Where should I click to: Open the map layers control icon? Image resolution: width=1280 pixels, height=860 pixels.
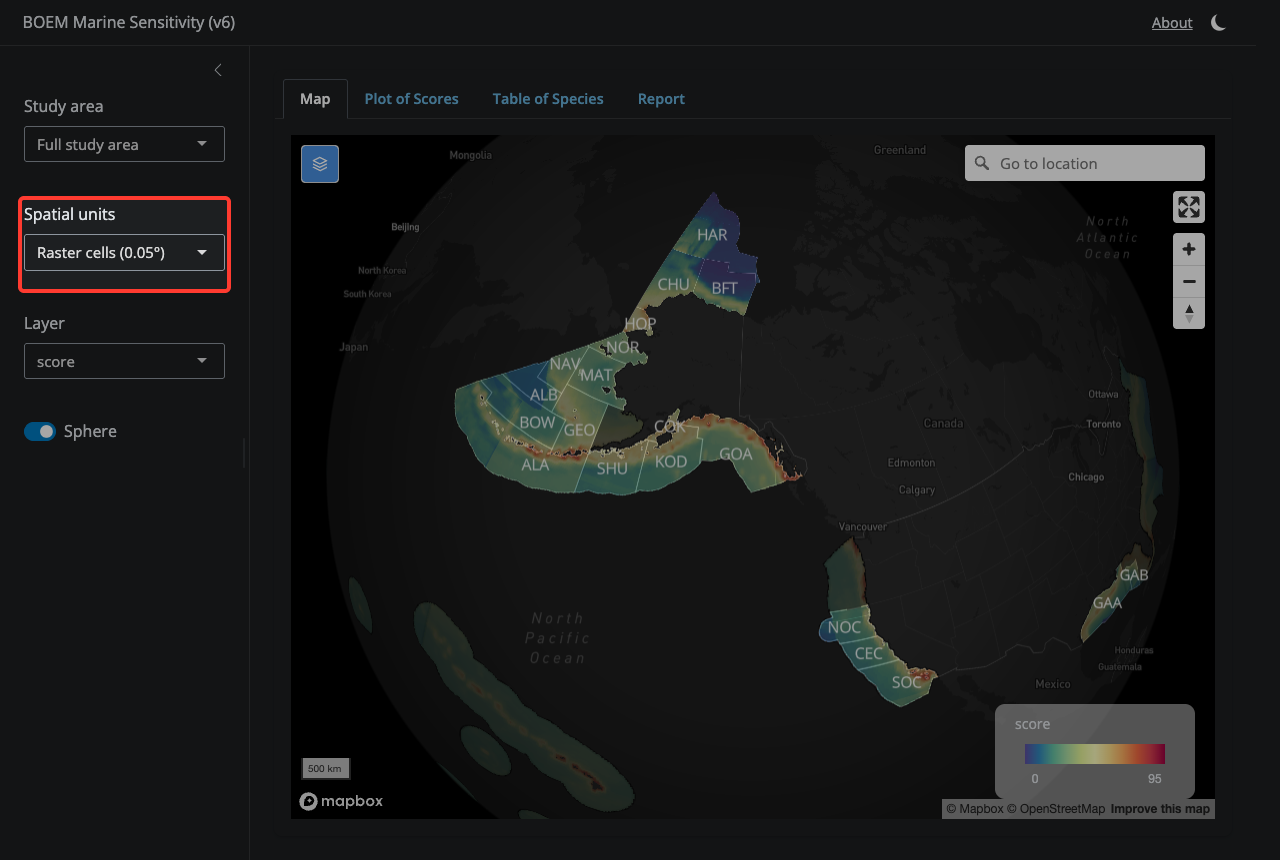tap(320, 164)
